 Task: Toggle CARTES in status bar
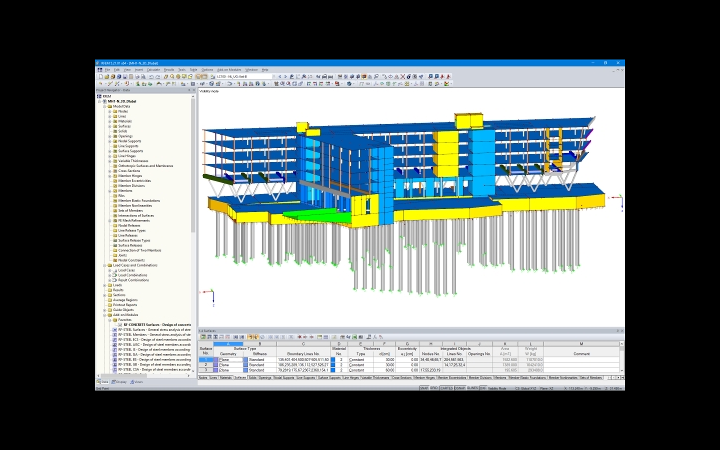pyautogui.click(x=446, y=388)
